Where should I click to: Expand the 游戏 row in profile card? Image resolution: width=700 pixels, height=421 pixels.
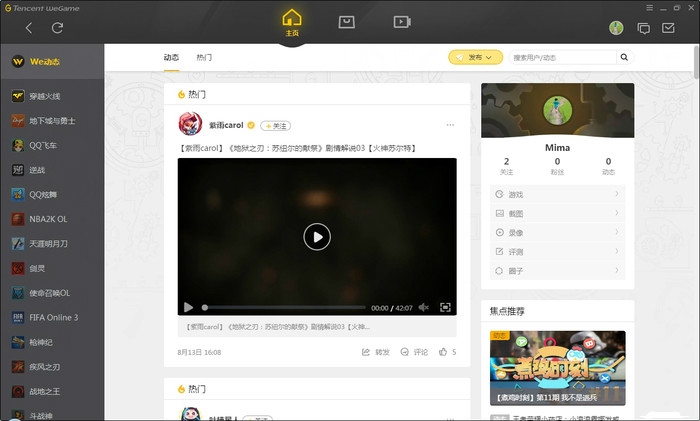tap(558, 194)
